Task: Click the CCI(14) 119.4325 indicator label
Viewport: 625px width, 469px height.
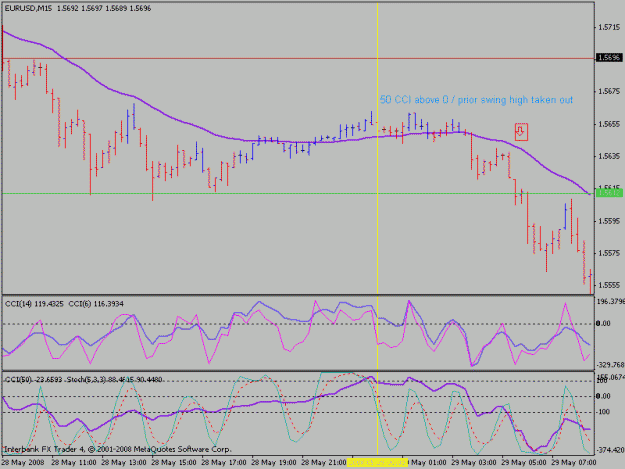Action: 34,304
